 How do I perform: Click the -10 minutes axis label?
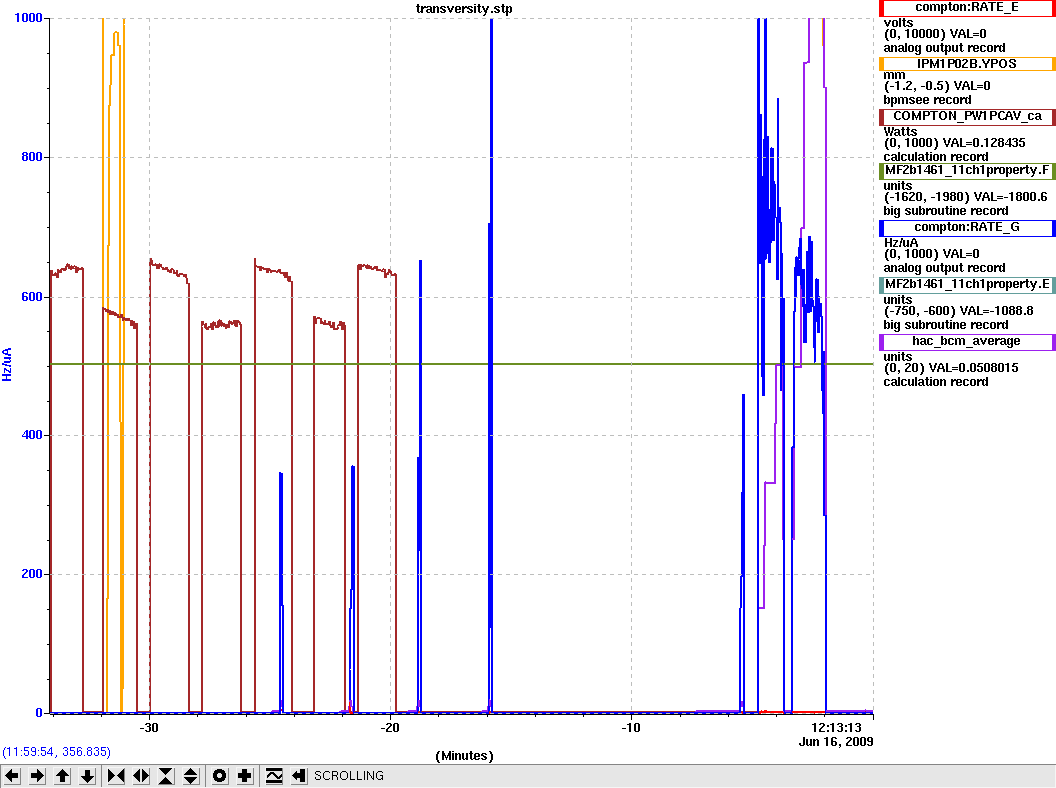630,728
